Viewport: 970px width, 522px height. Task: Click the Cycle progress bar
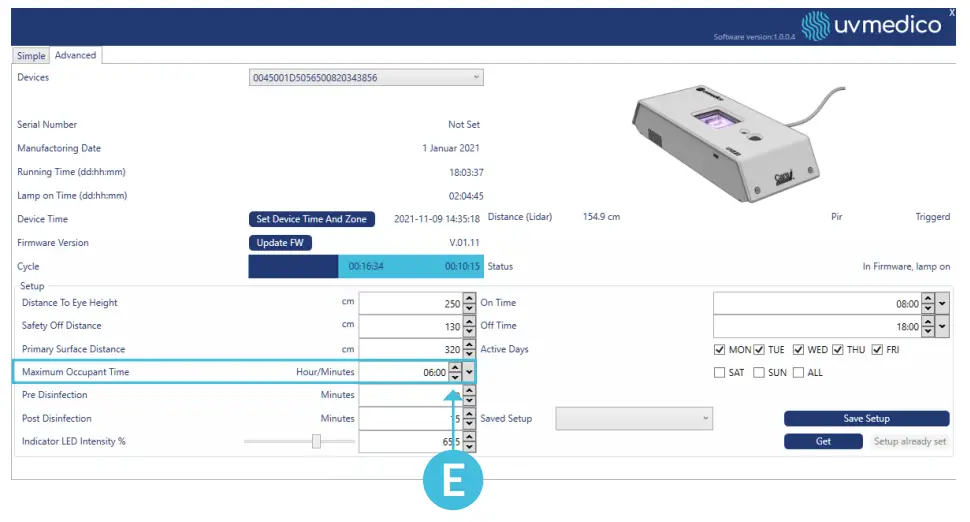click(366, 267)
